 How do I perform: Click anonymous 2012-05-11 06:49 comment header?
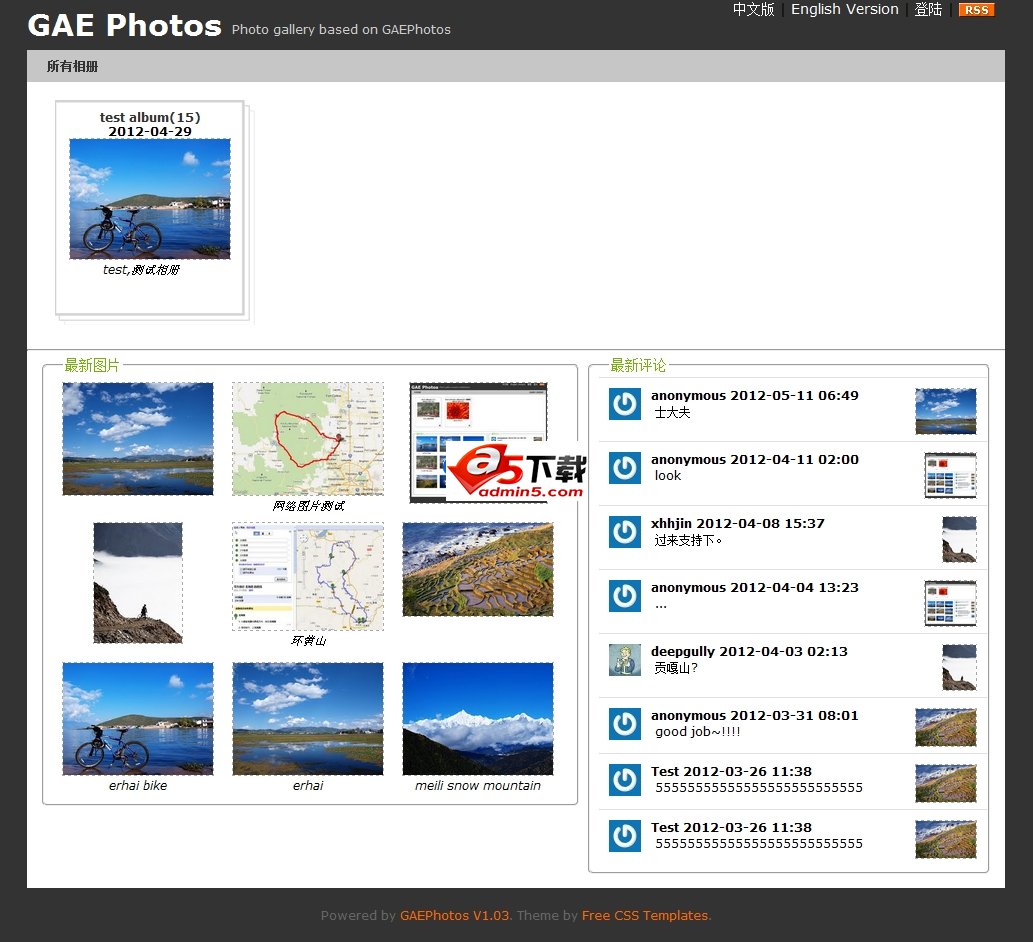pyautogui.click(x=755, y=396)
